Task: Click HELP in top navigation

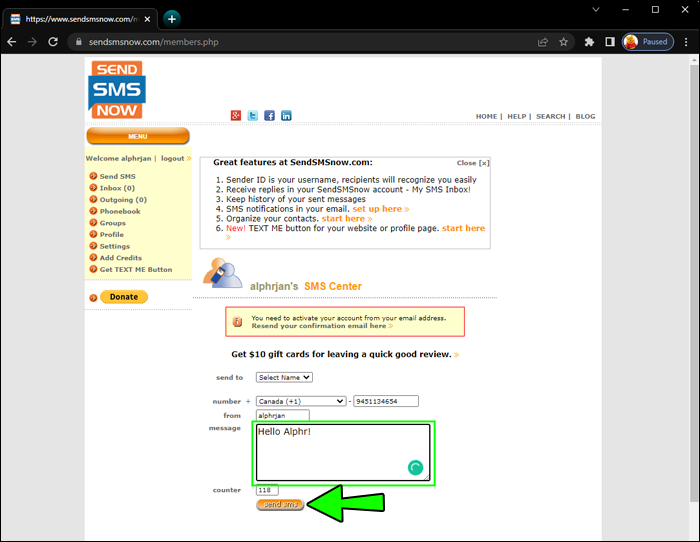Action: pyautogui.click(x=517, y=117)
